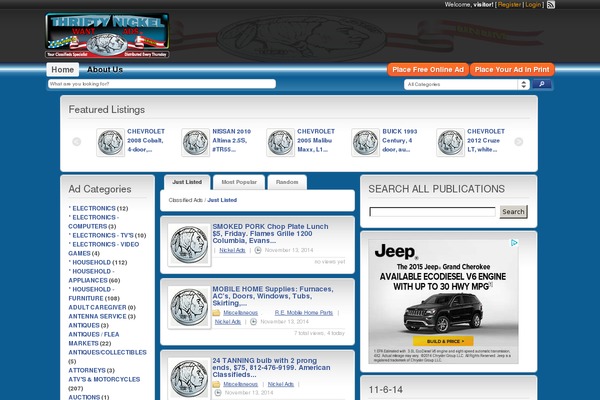
Task: Switch to the Most Popular tab
Action: pyautogui.click(x=239, y=182)
